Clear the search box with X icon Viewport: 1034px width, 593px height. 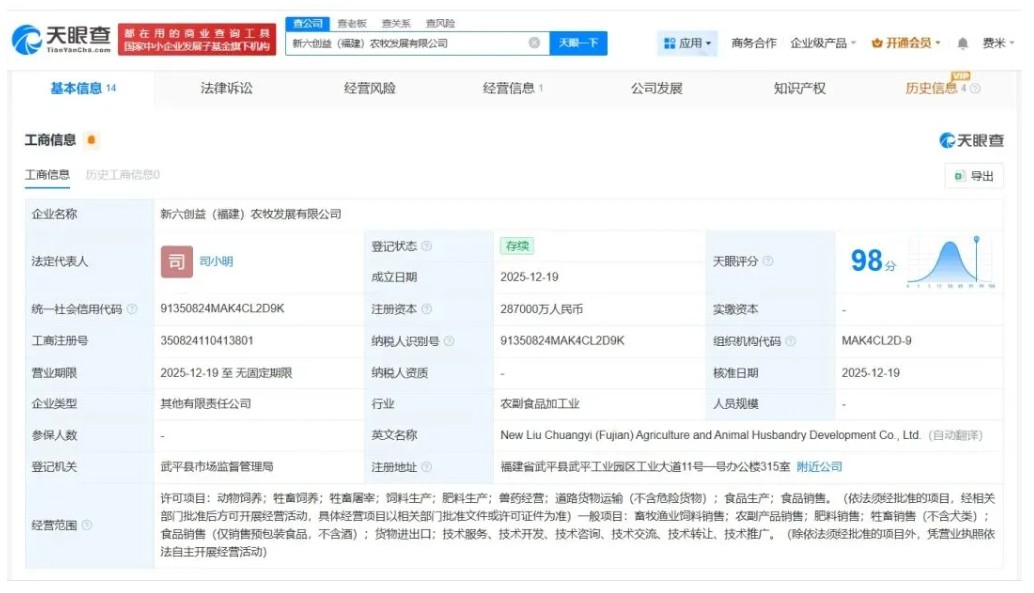[534, 43]
